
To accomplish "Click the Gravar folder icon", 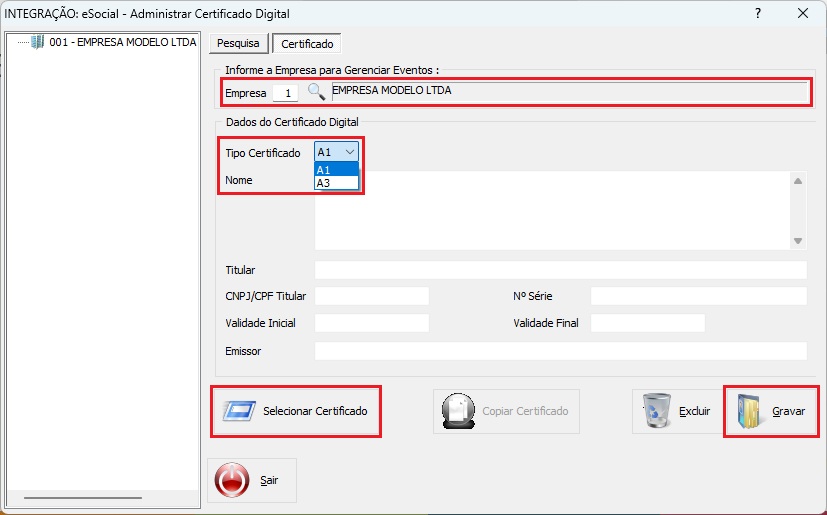I will pyautogui.click(x=748, y=411).
